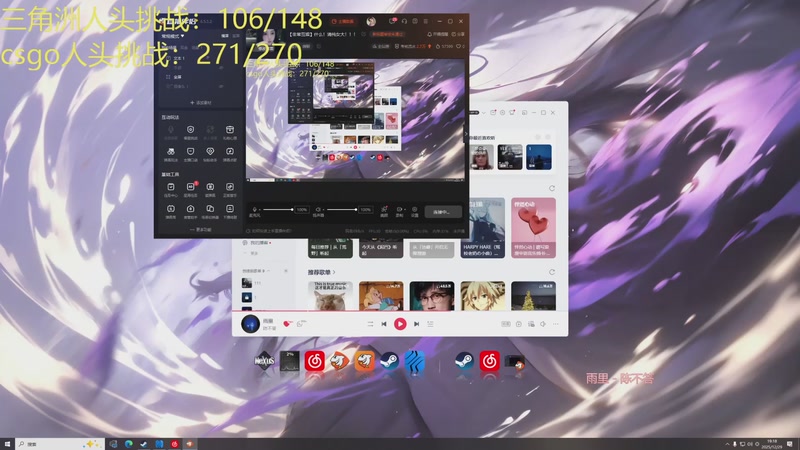Open the 常规模式 mode dropdown in stream app
Screen dimensions: 800x450
click(172, 36)
